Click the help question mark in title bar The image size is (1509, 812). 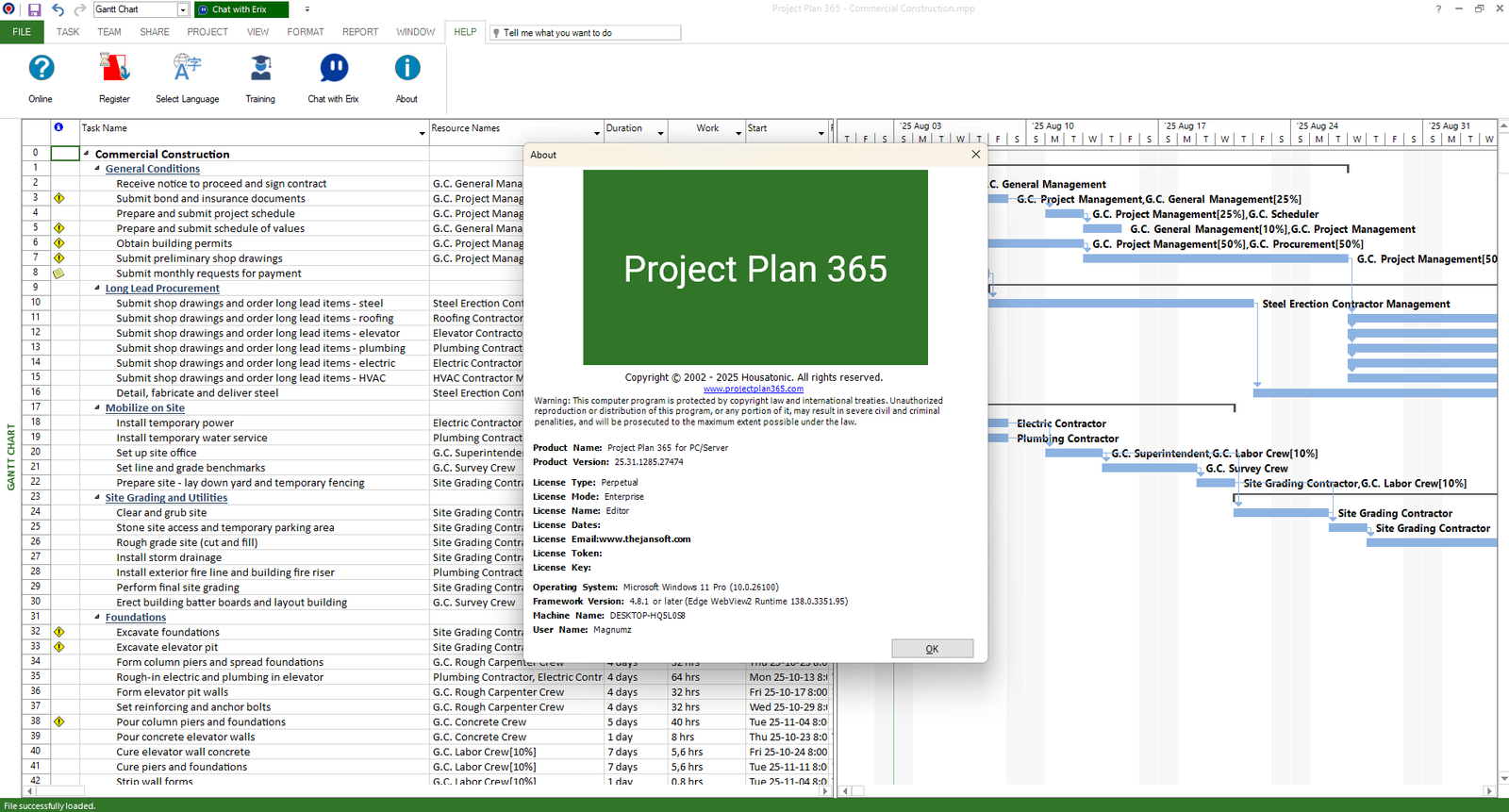pos(1438,8)
